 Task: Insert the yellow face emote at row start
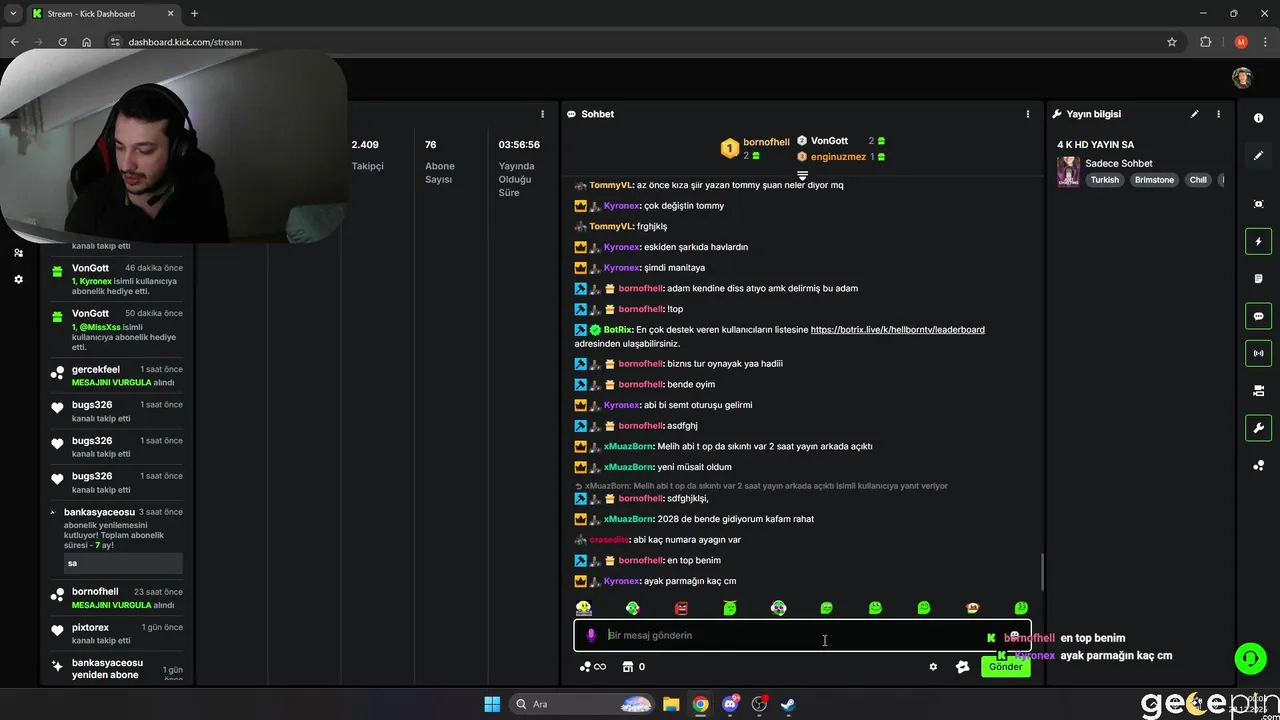[x=584, y=608]
